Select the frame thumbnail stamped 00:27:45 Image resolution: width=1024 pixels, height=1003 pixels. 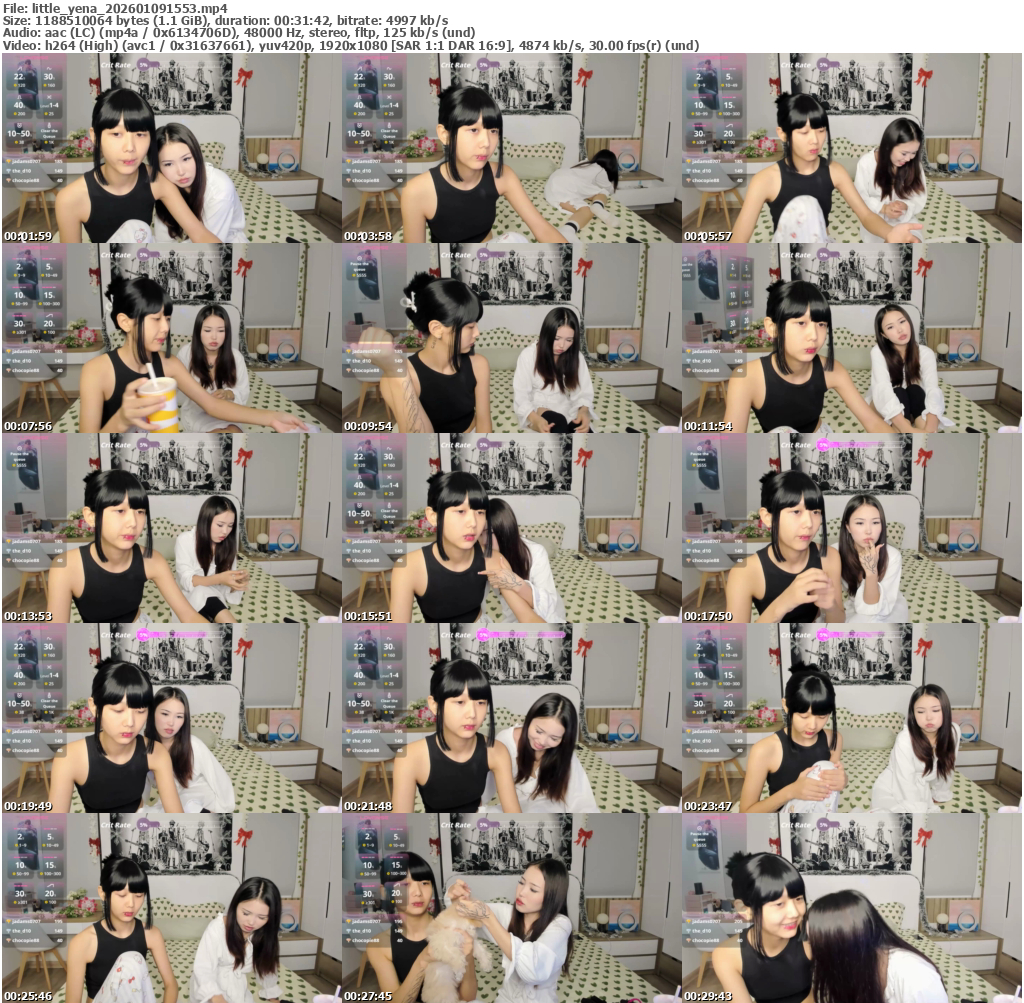[511, 908]
